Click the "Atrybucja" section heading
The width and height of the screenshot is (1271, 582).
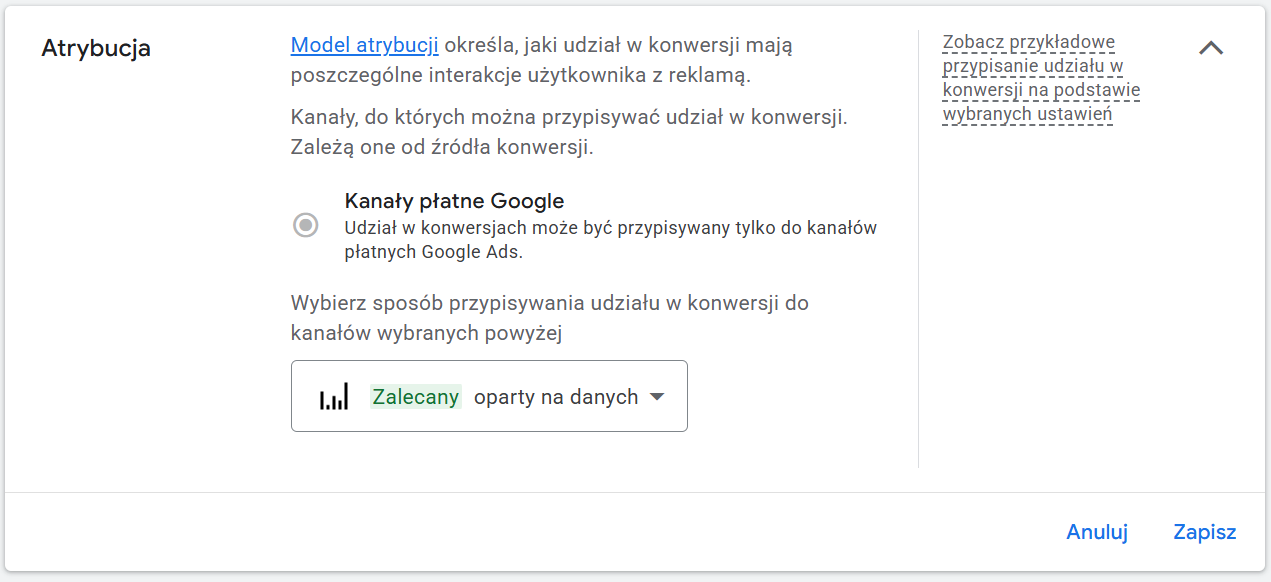[96, 48]
